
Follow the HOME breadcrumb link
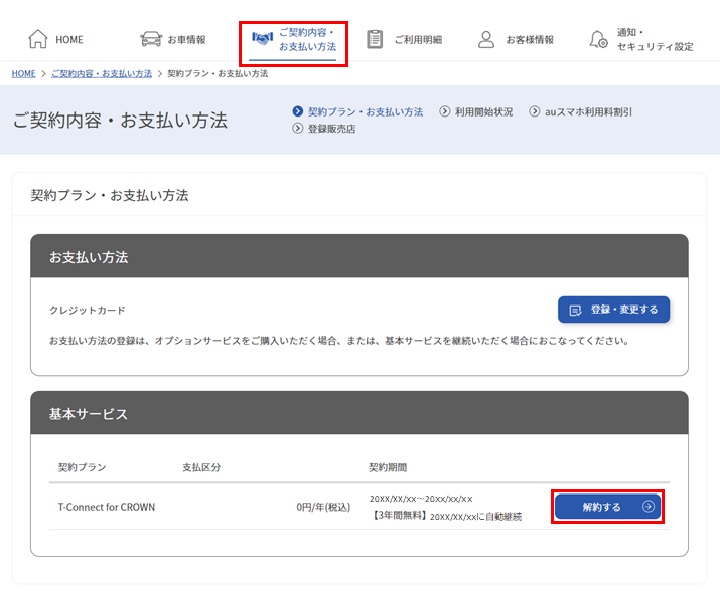tap(23, 73)
